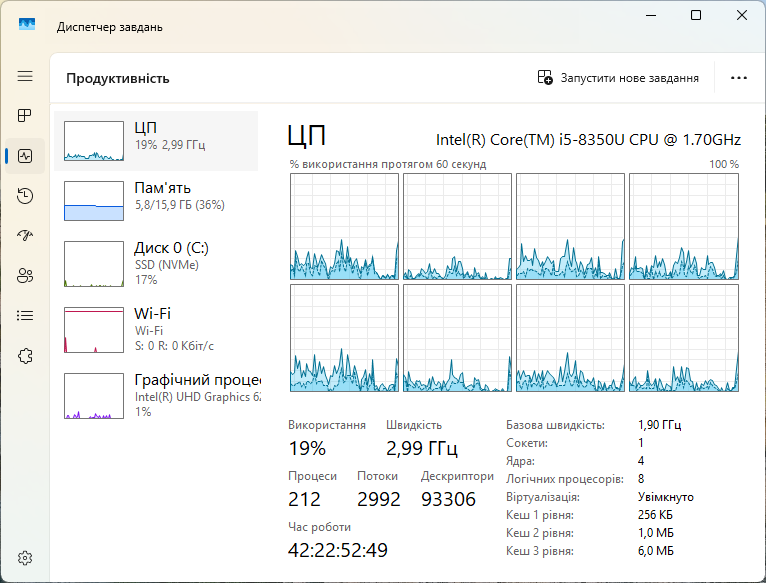Image resolution: width=766 pixels, height=583 pixels.
Task: Open the Services puzzle-piece icon
Action: [x=25, y=356]
